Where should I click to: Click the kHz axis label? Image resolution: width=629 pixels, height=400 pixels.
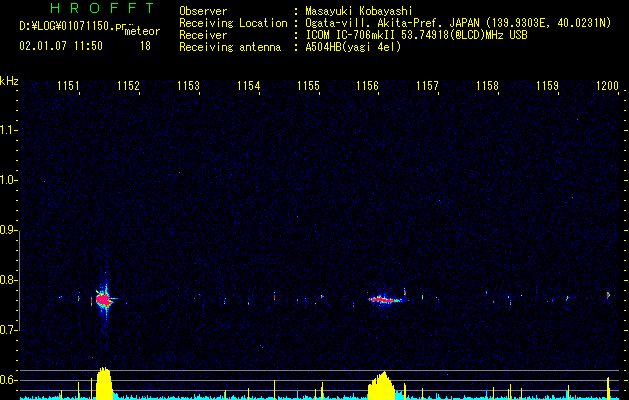(x=9, y=81)
